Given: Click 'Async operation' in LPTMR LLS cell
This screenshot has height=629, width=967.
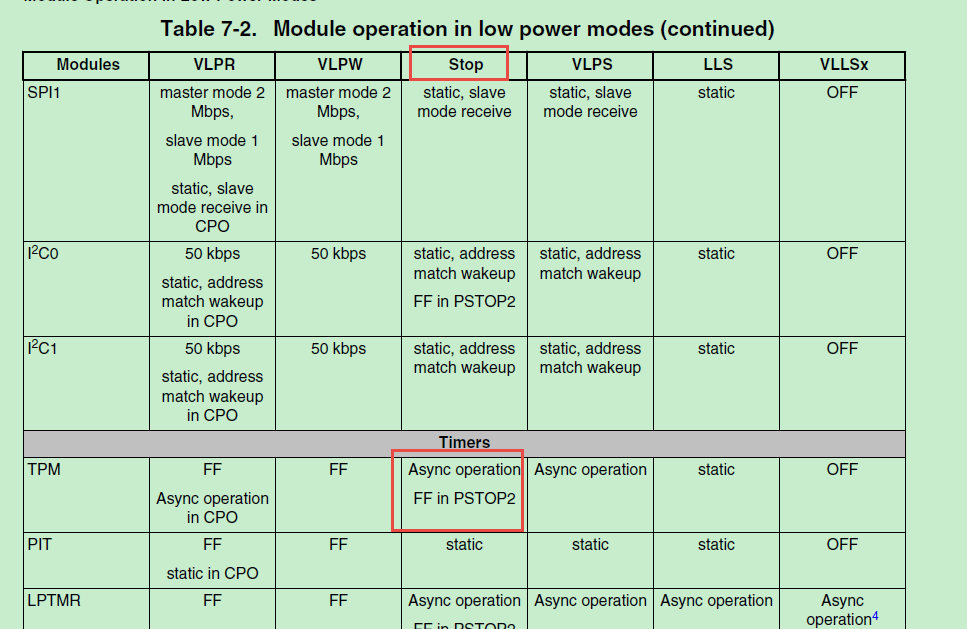Looking at the screenshot, I should coord(716,601).
